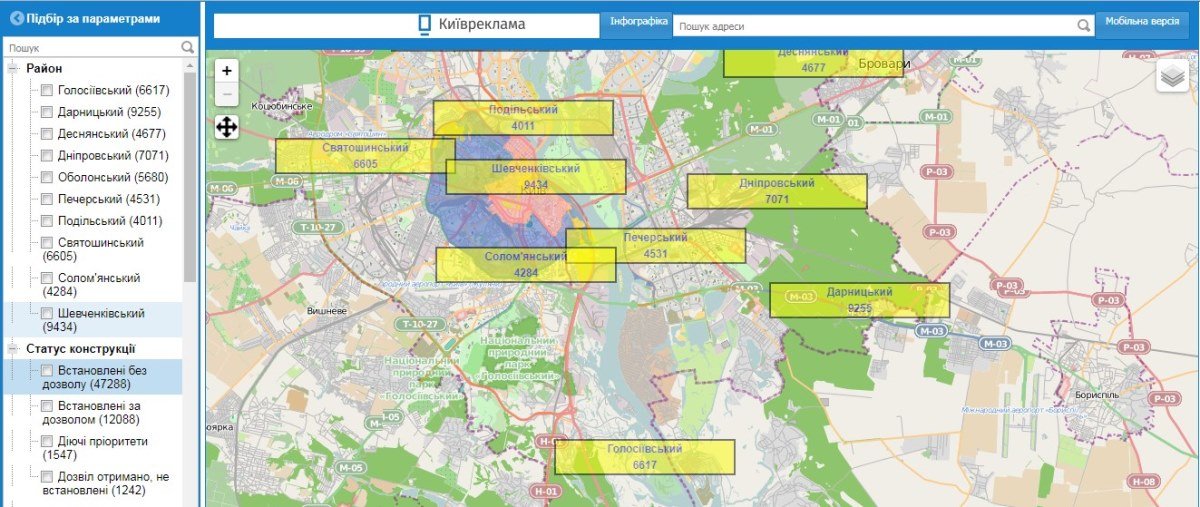Check Встановлені за дозволом (12088) checkbox

click(47, 406)
